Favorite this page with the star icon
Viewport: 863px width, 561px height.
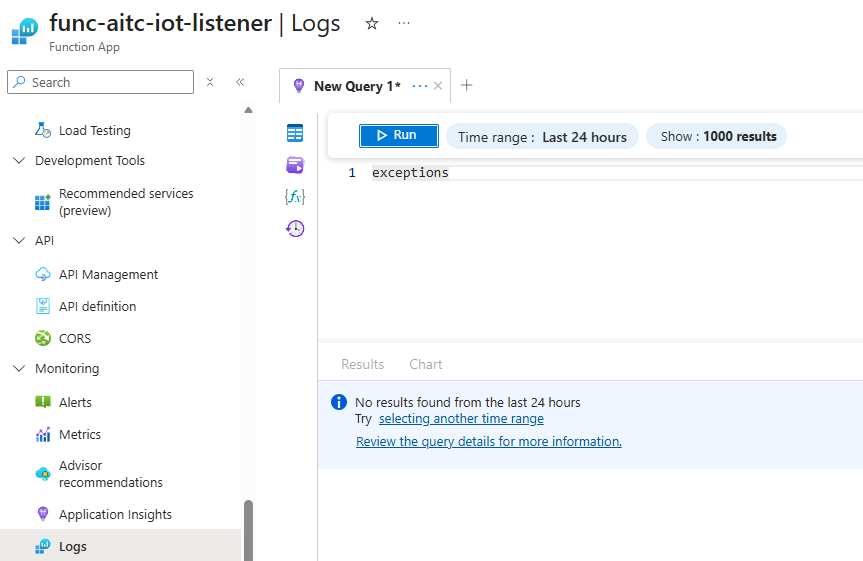(x=372, y=24)
